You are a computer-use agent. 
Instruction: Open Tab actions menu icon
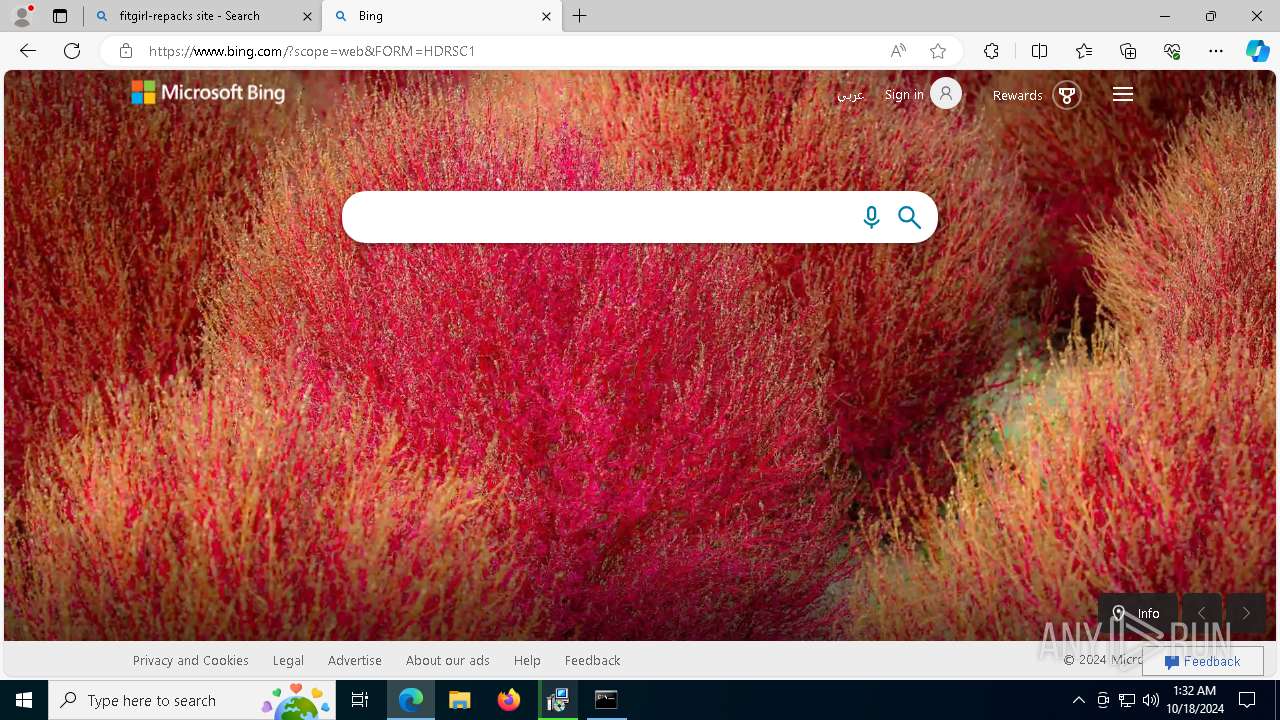point(60,16)
